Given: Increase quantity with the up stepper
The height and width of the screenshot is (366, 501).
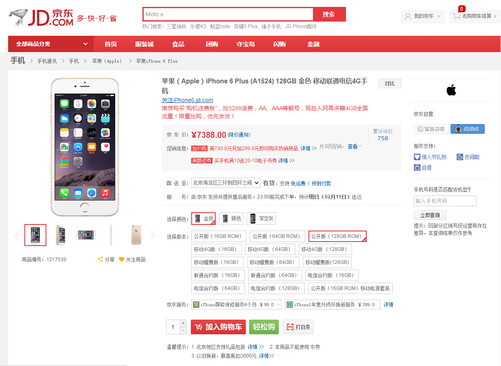Looking at the screenshot, I should [183, 323].
